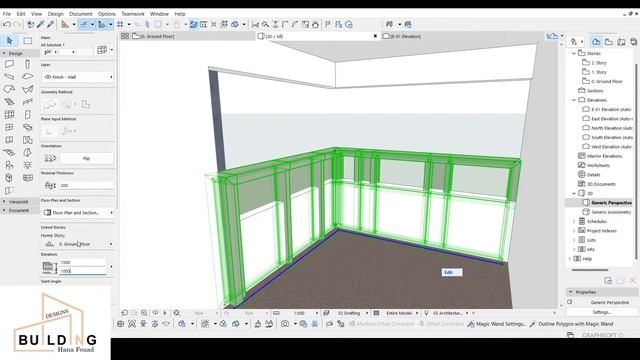Image resolution: width=640 pixels, height=360 pixels.
Task: Open the Layer dropdown Finish - Wall
Action: (78, 77)
